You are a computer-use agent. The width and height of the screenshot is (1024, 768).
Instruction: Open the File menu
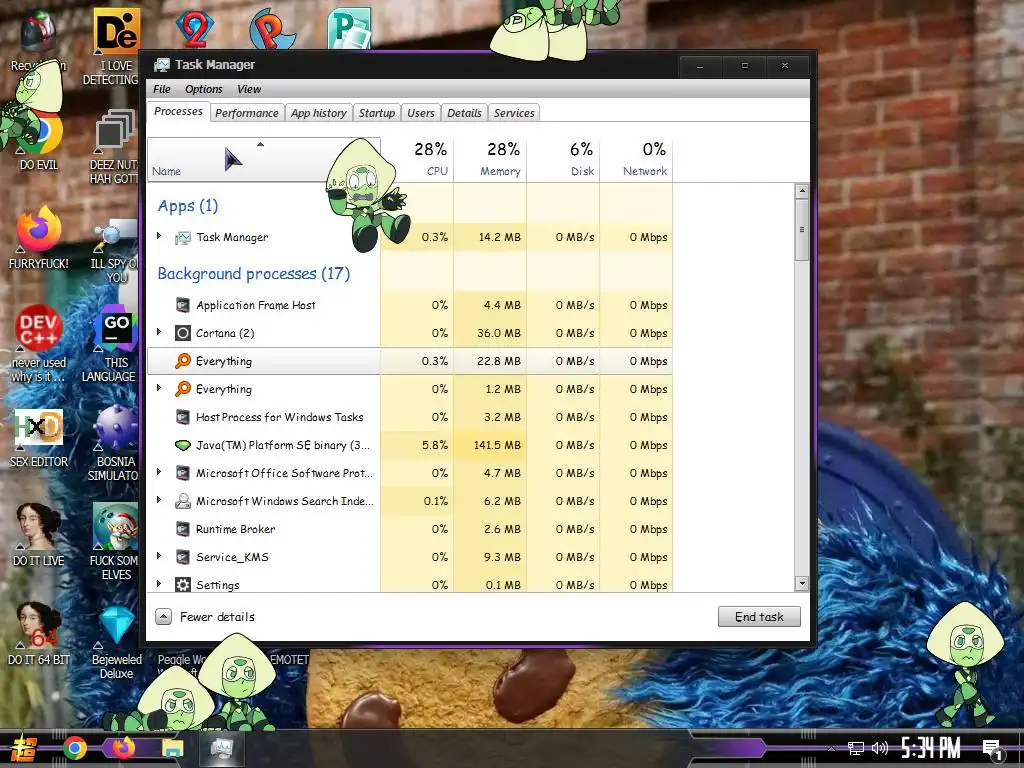point(162,89)
